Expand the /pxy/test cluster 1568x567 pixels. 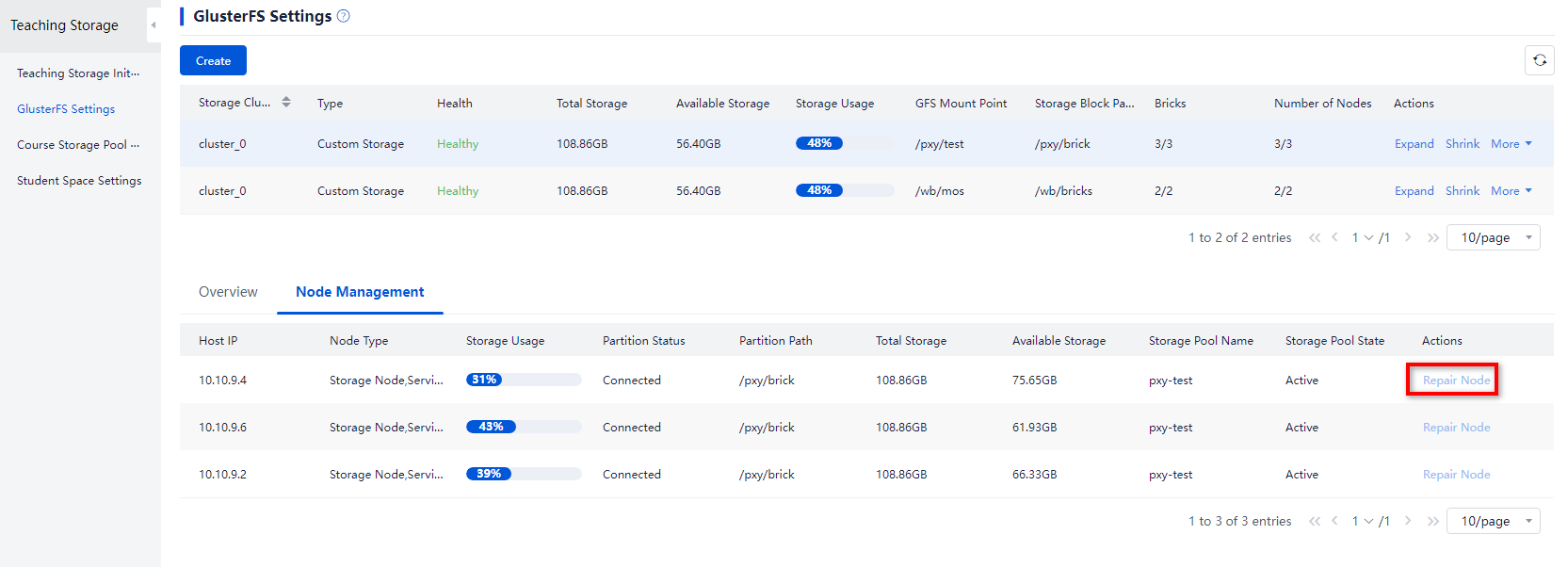click(1414, 144)
